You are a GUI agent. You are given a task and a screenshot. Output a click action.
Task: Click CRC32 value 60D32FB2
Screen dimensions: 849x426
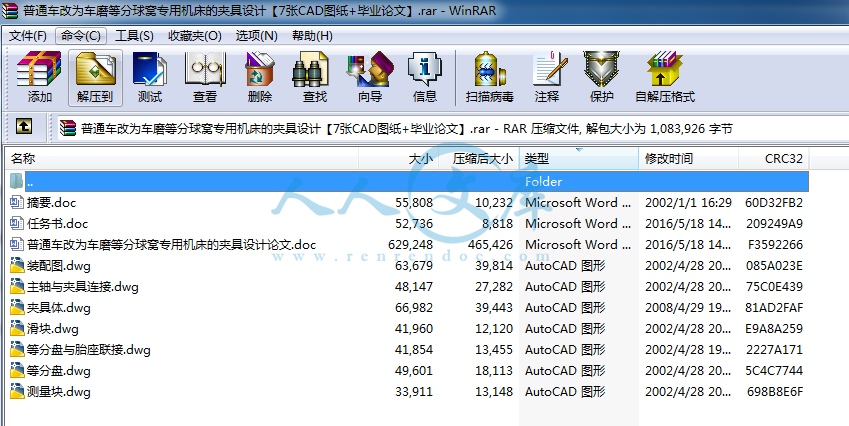pyautogui.click(x=774, y=202)
